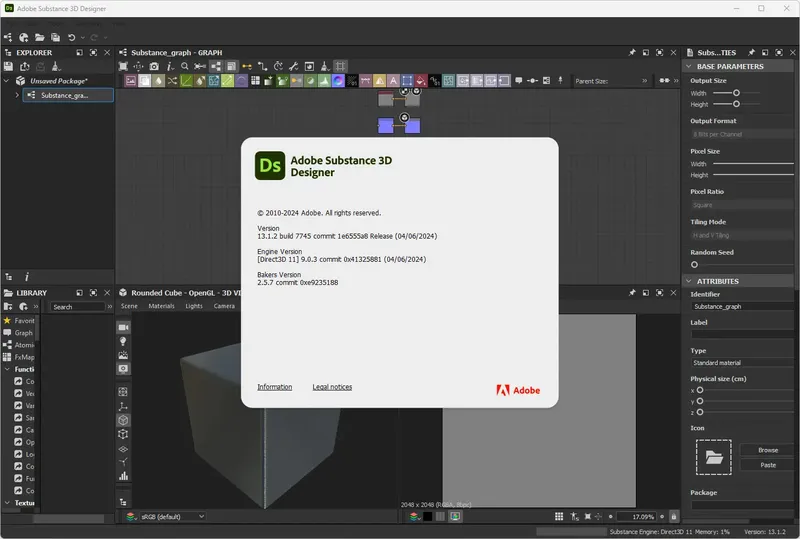Adjust the Output Size Width slider

tap(736, 93)
